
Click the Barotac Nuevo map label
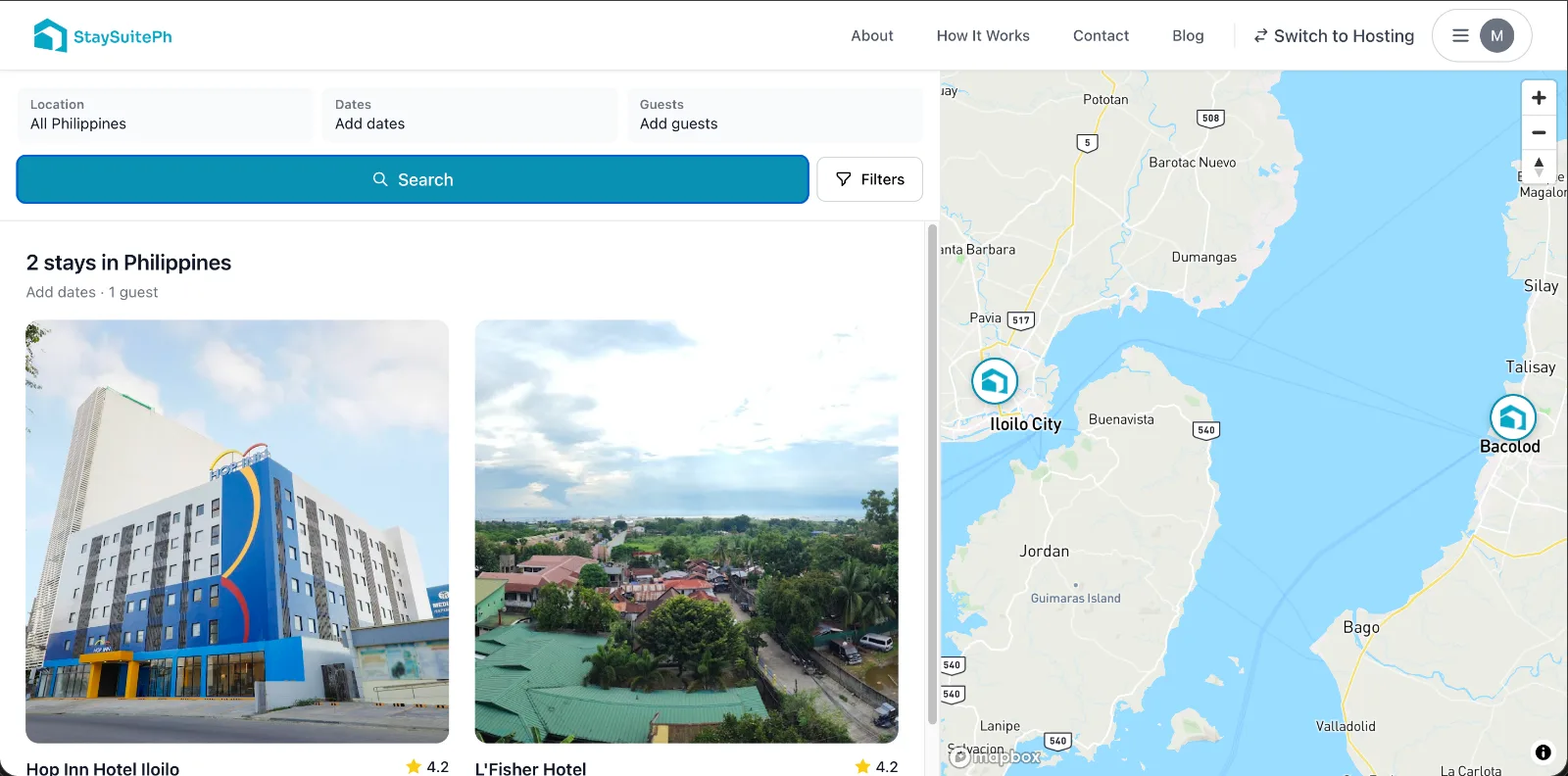(x=1192, y=163)
